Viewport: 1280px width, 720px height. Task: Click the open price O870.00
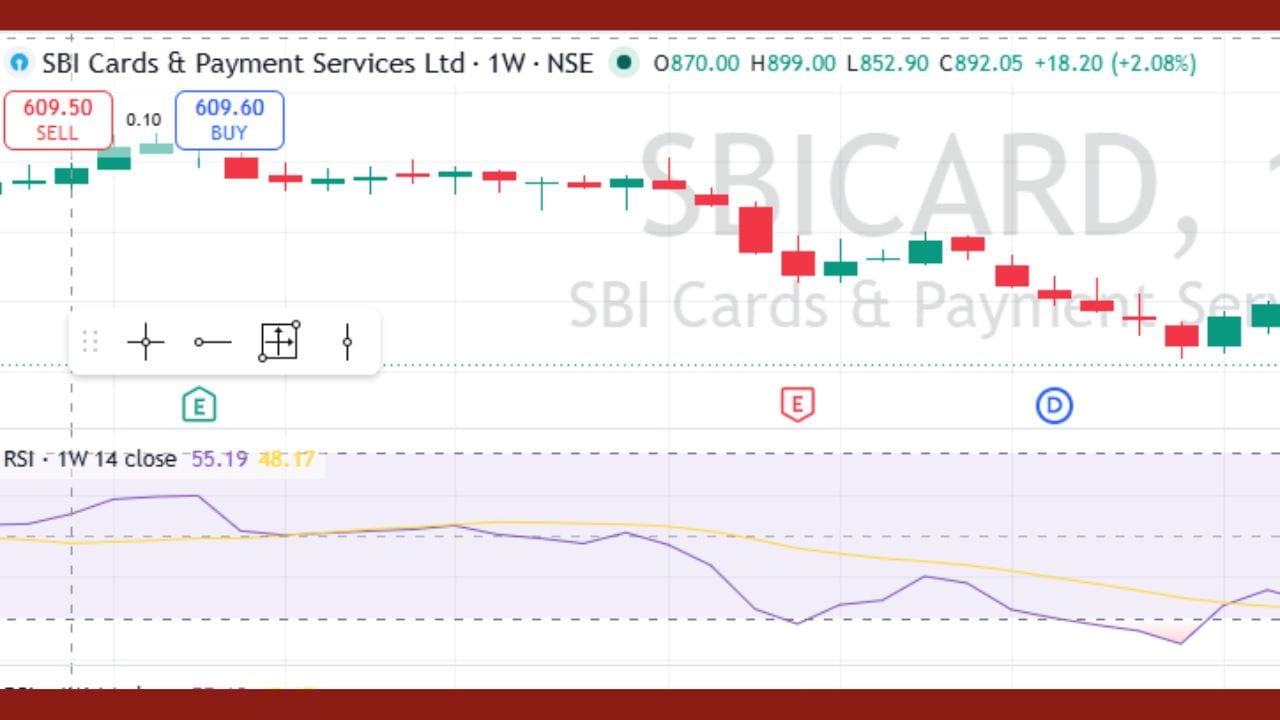tap(696, 63)
